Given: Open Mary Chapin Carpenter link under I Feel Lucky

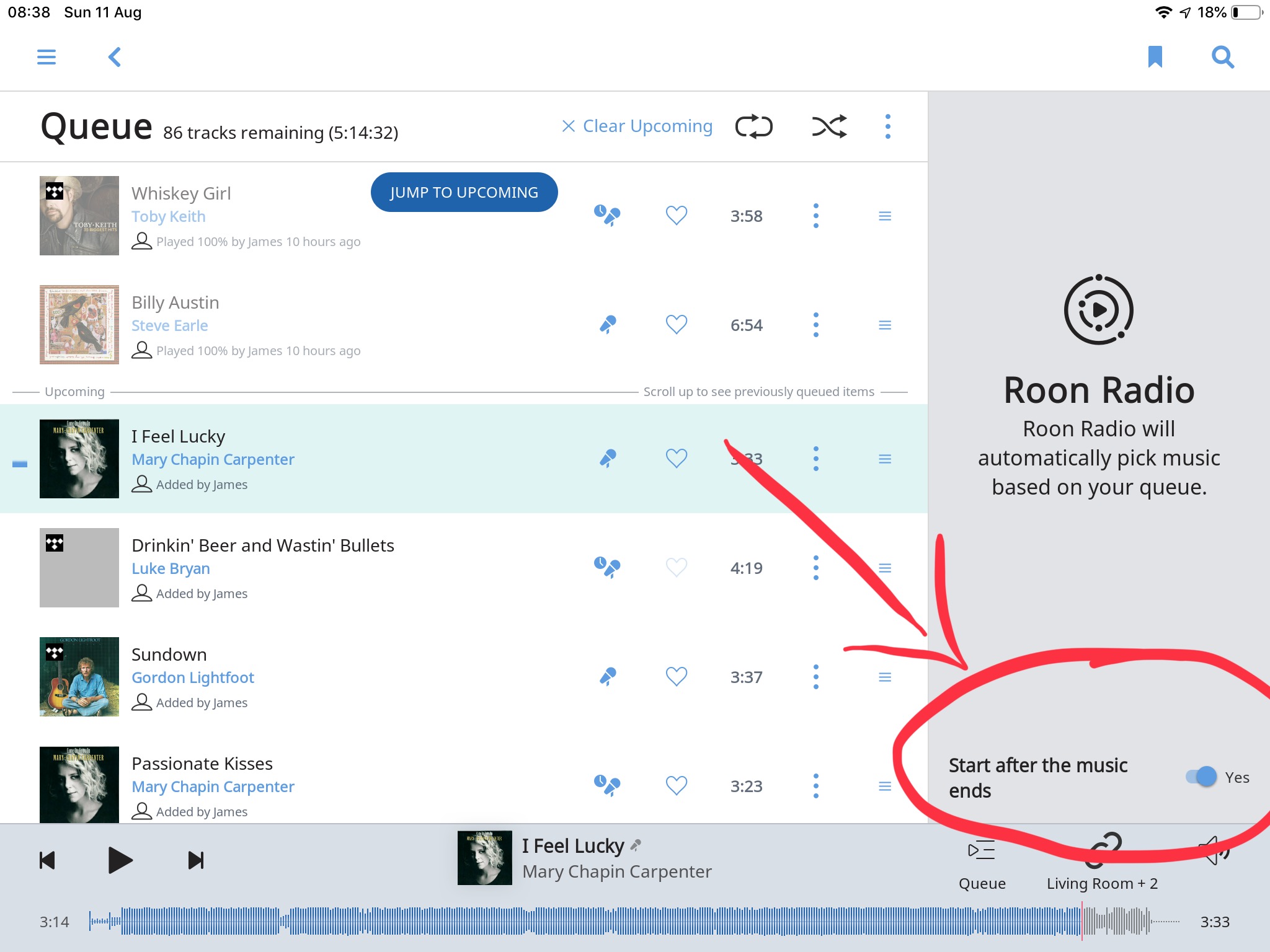Looking at the screenshot, I should (x=213, y=459).
